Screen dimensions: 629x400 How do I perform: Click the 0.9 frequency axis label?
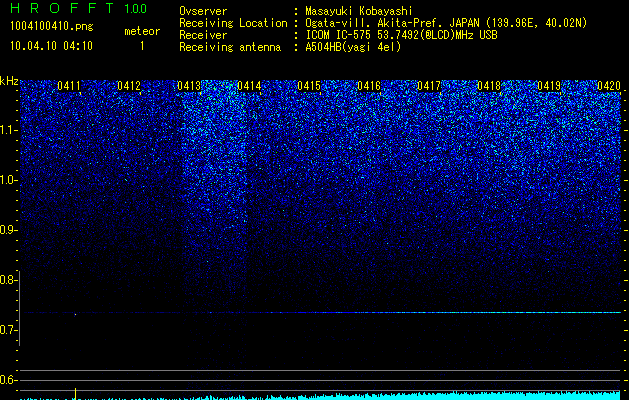8,230
